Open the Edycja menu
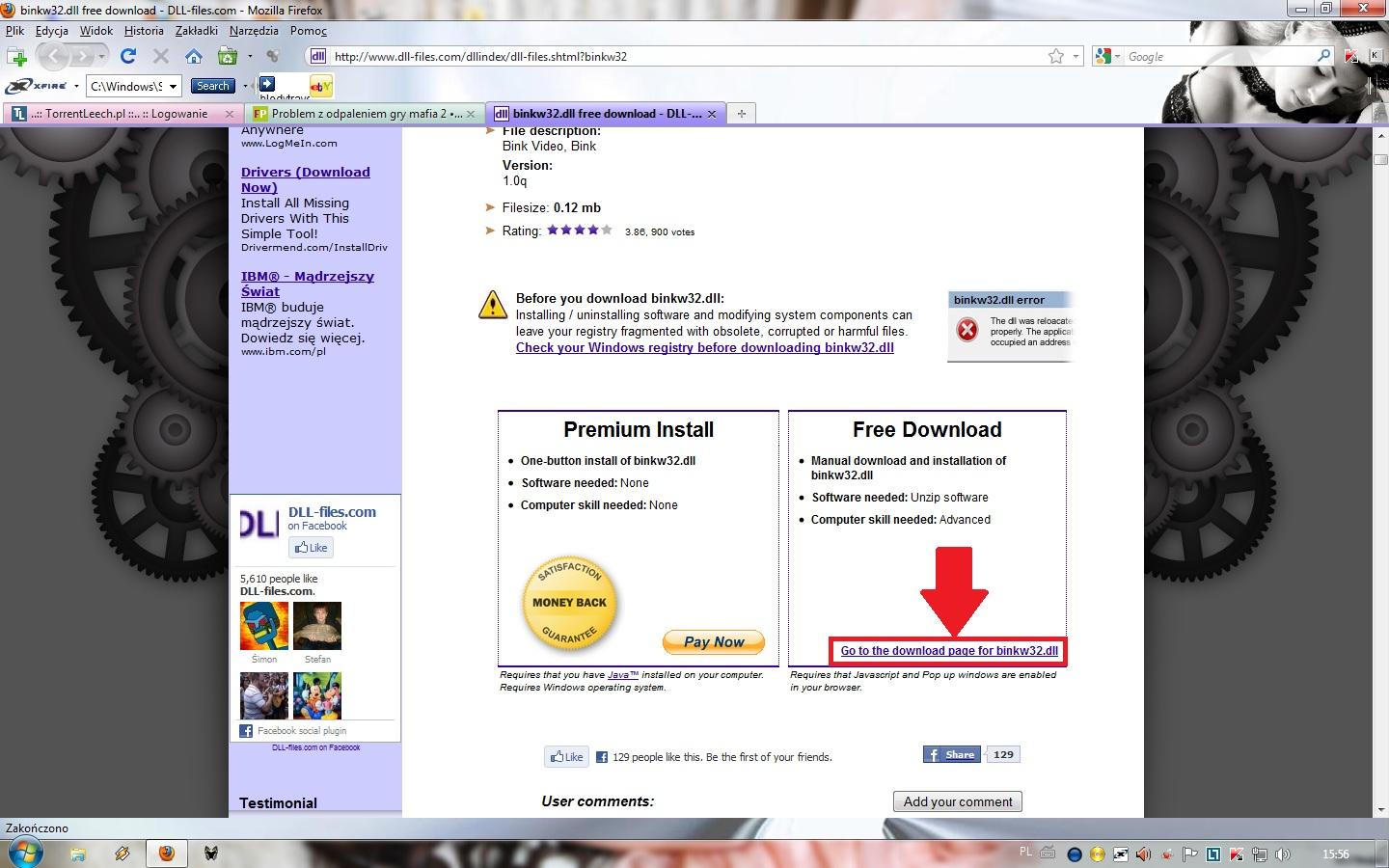 pyautogui.click(x=52, y=31)
